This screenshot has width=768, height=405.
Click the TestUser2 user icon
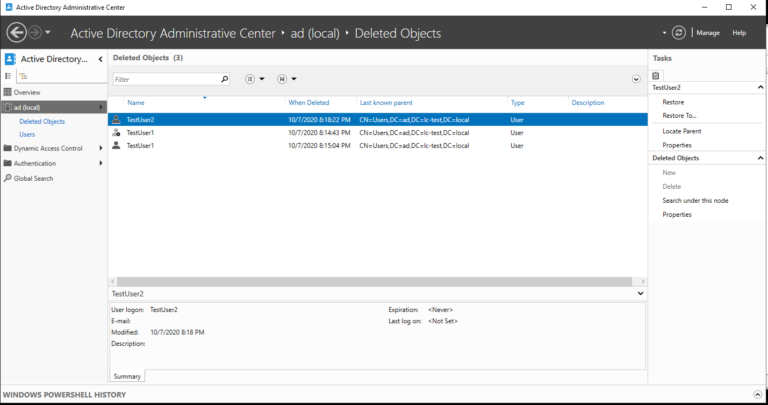(x=116, y=119)
